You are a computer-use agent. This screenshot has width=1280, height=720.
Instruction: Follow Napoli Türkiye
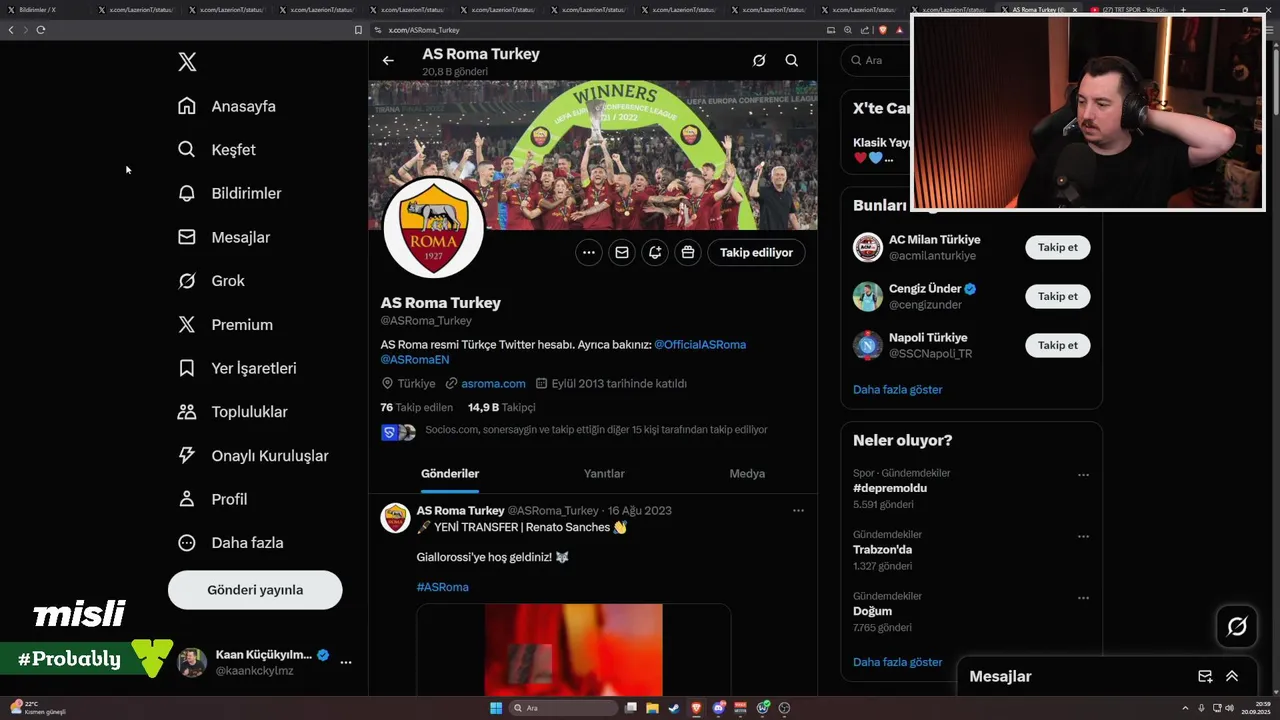click(1058, 345)
